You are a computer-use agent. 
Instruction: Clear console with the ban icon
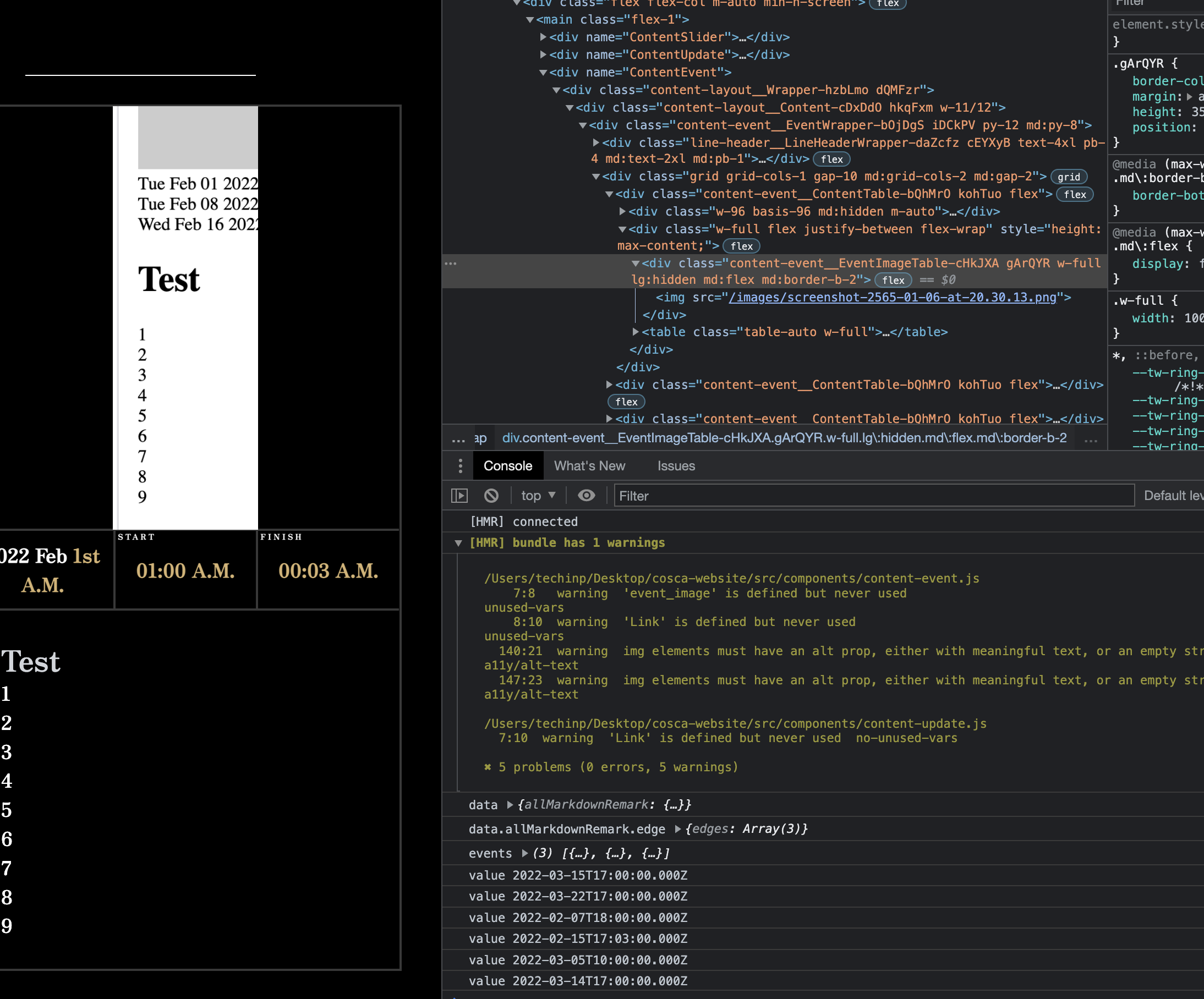tap(491, 496)
